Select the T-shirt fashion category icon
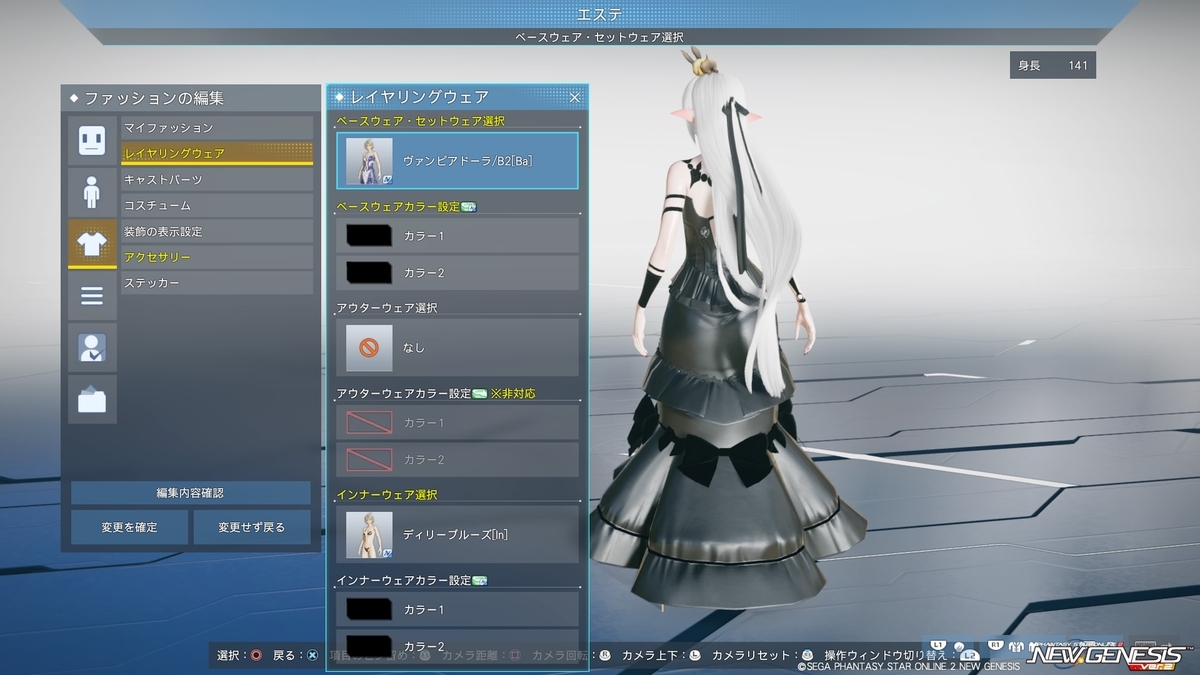Image resolution: width=1200 pixels, height=675 pixels. point(92,244)
